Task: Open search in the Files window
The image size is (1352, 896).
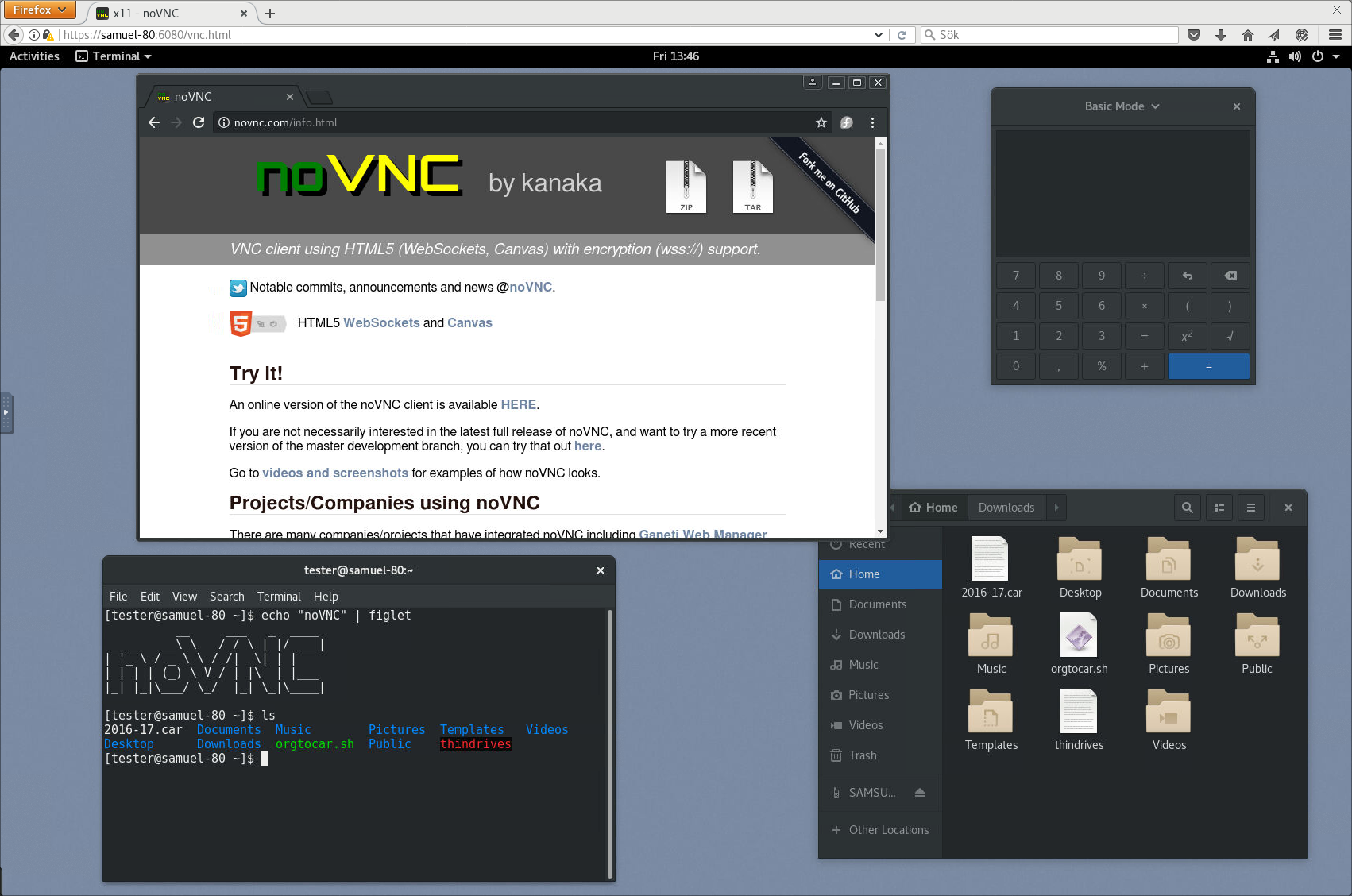Action: pos(1187,507)
